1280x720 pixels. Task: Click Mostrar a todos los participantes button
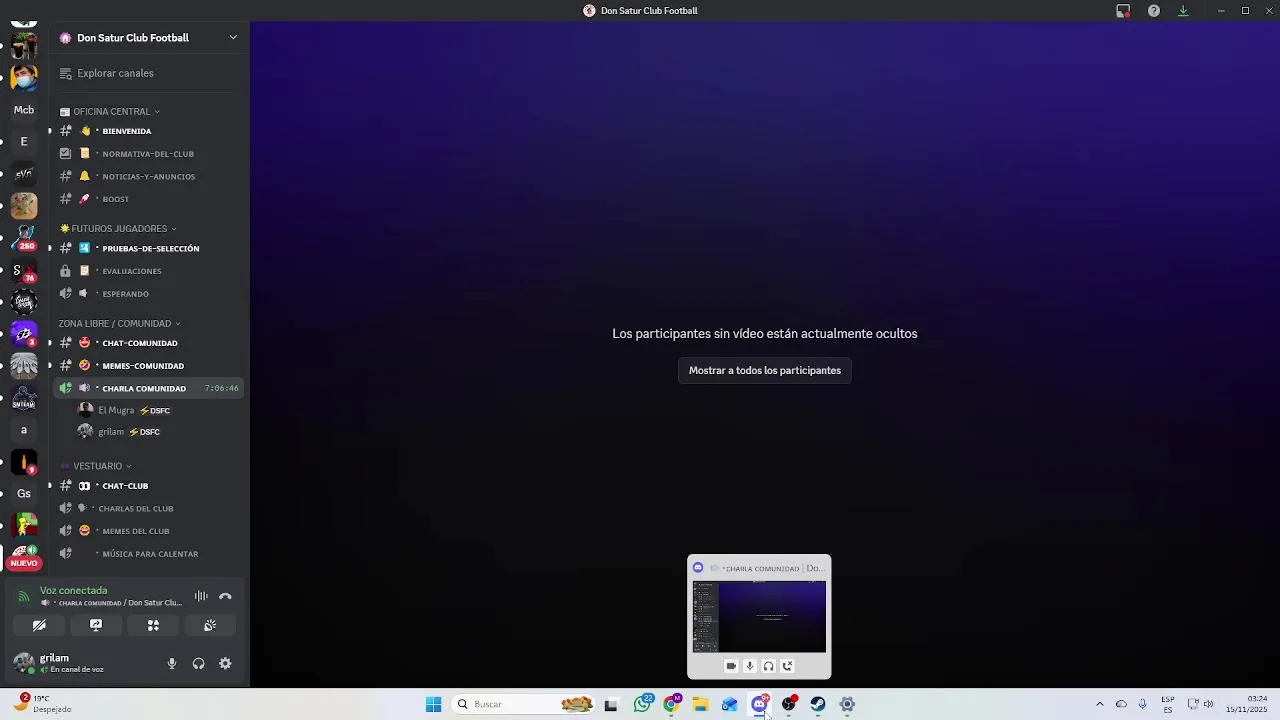765,370
